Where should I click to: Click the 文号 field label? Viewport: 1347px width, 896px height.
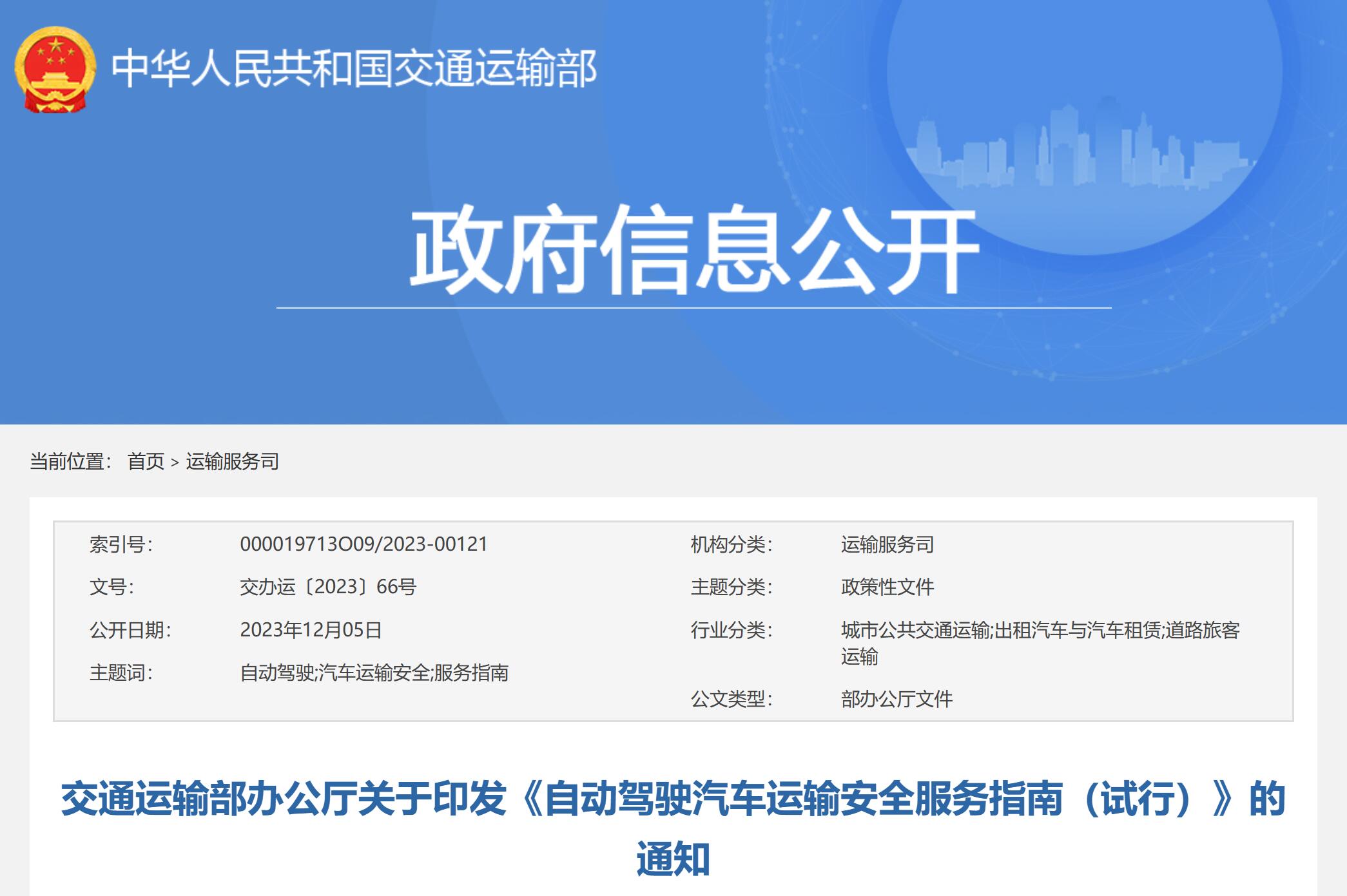pyautogui.click(x=111, y=587)
